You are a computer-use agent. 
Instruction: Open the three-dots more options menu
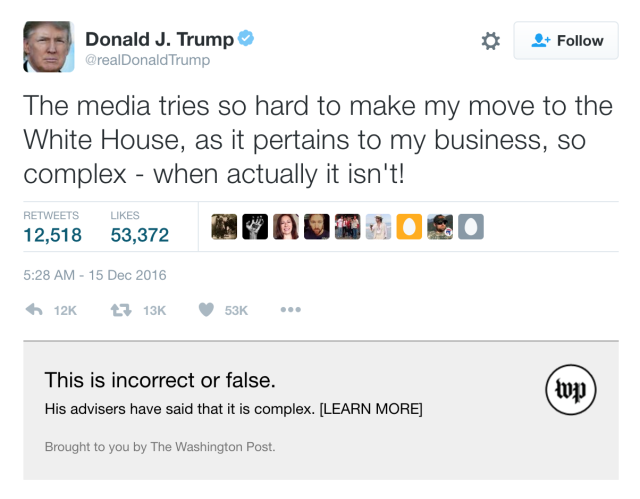pos(290,310)
